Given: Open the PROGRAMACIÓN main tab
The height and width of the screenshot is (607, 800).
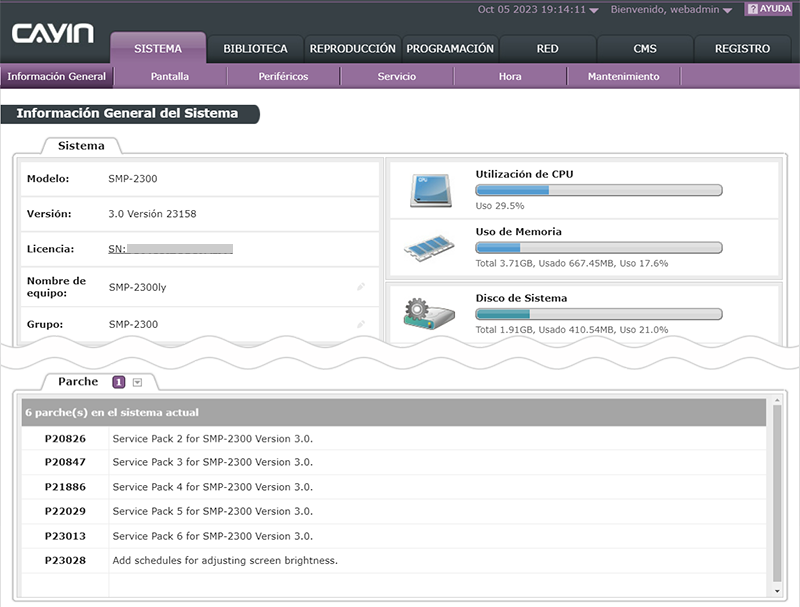Looking at the screenshot, I should (450, 48).
